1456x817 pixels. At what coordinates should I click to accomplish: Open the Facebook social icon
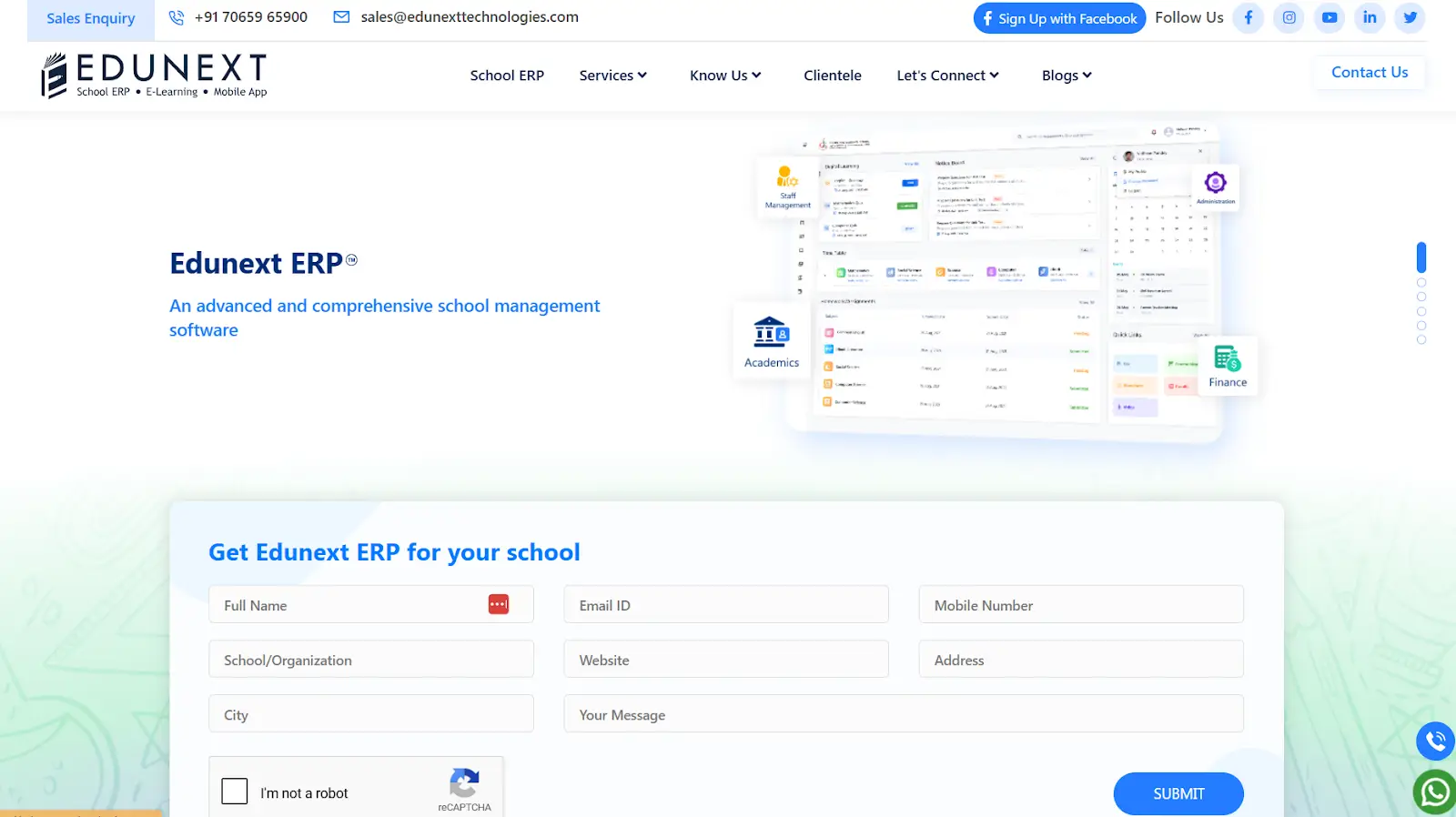tap(1249, 17)
